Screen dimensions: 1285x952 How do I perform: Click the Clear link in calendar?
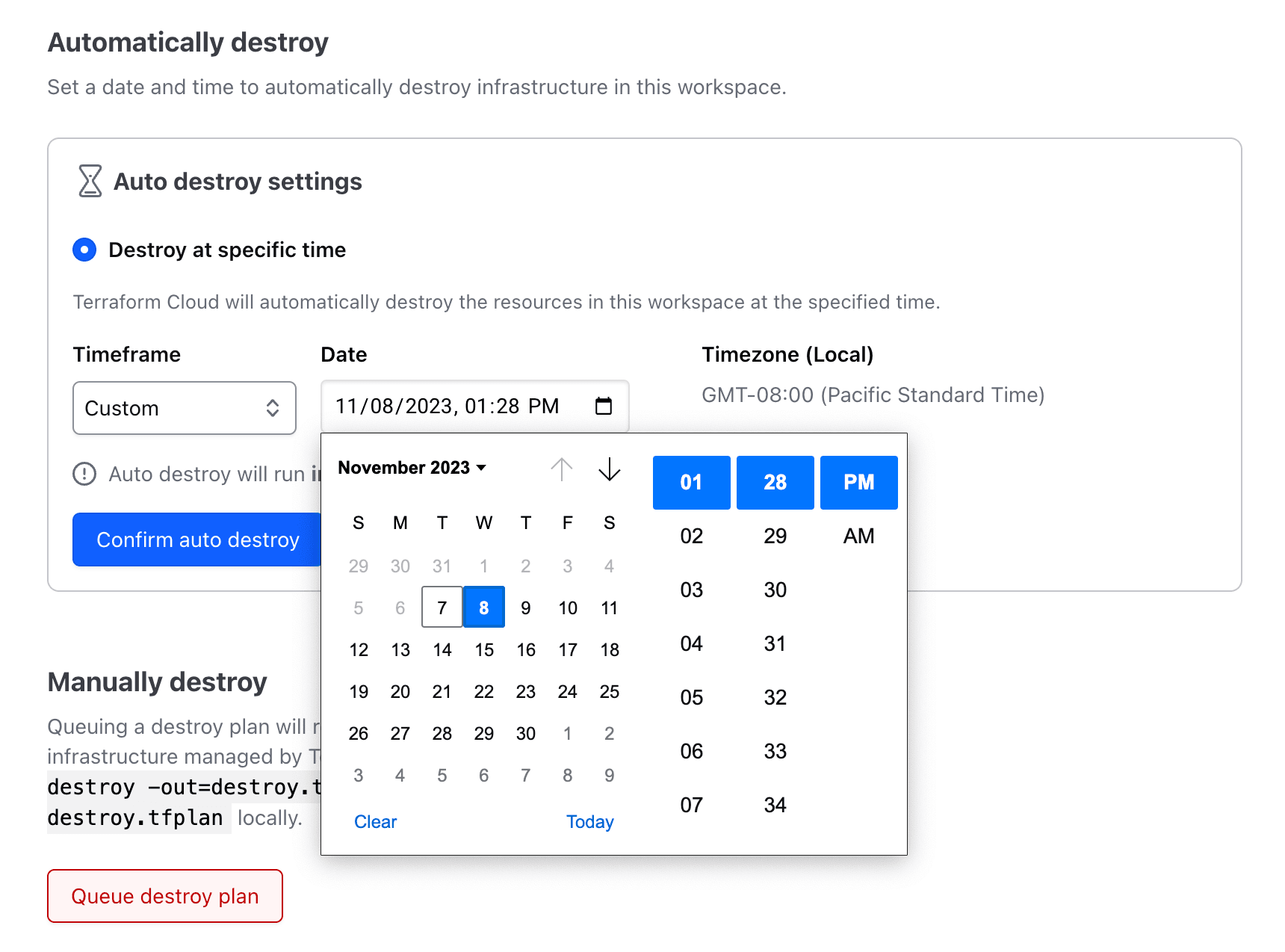point(375,822)
